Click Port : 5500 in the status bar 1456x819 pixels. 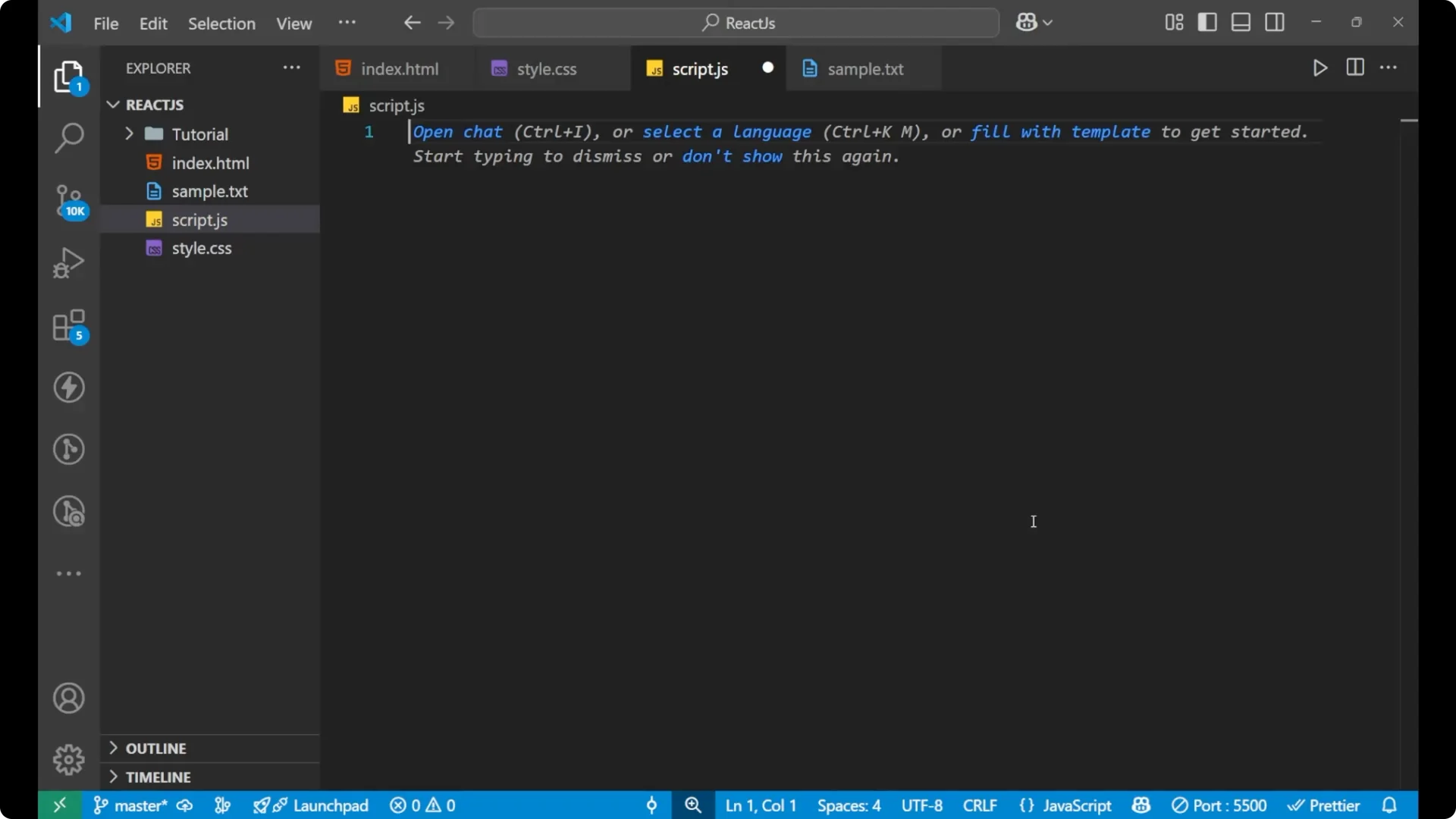1219,805
